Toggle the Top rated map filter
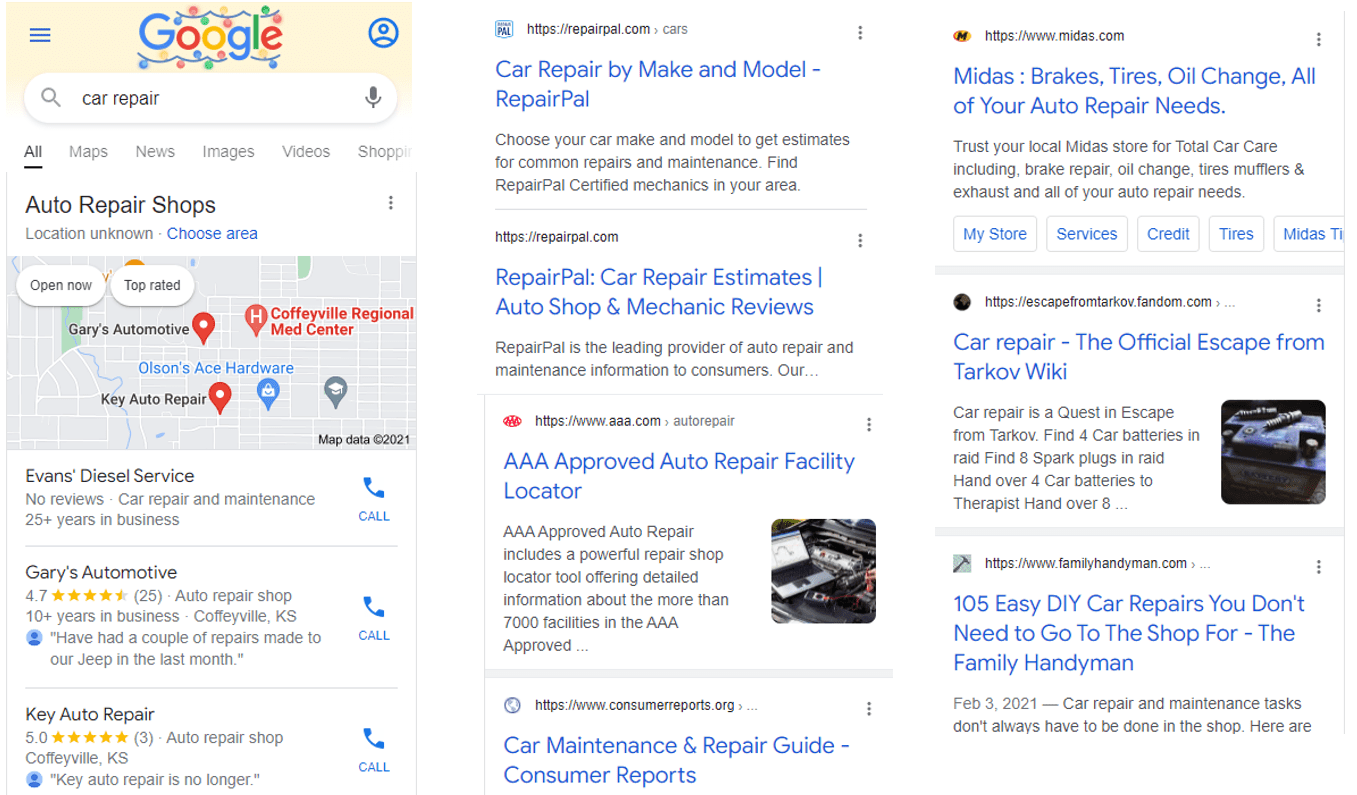The height and width of the screenshot is (795, 1357). click(x=152, y=285)
